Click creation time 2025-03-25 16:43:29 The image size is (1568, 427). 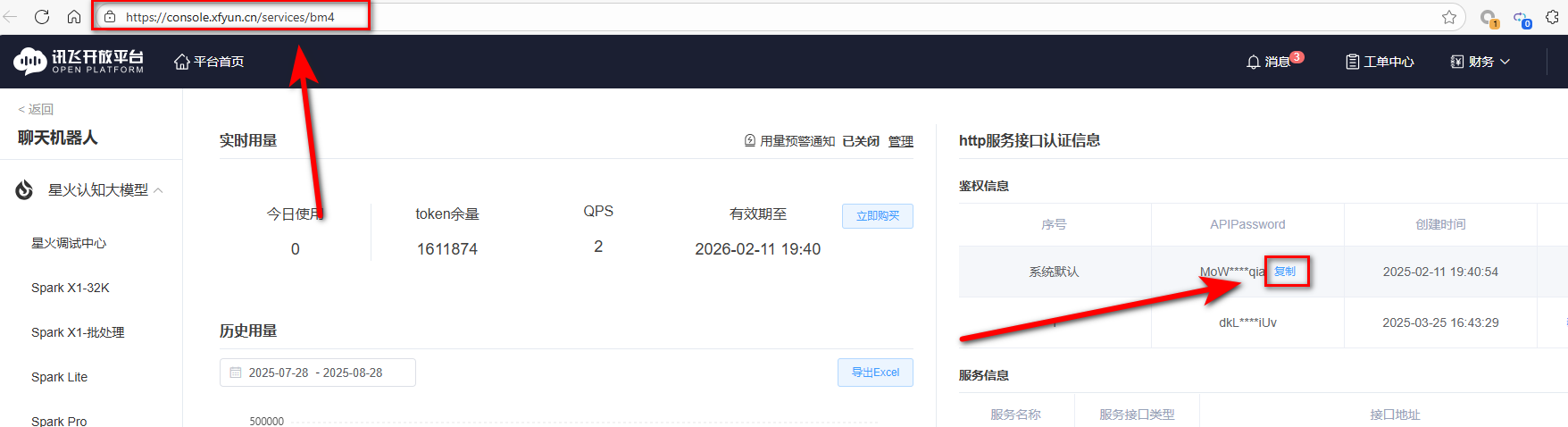click(x=1440, y=322)
